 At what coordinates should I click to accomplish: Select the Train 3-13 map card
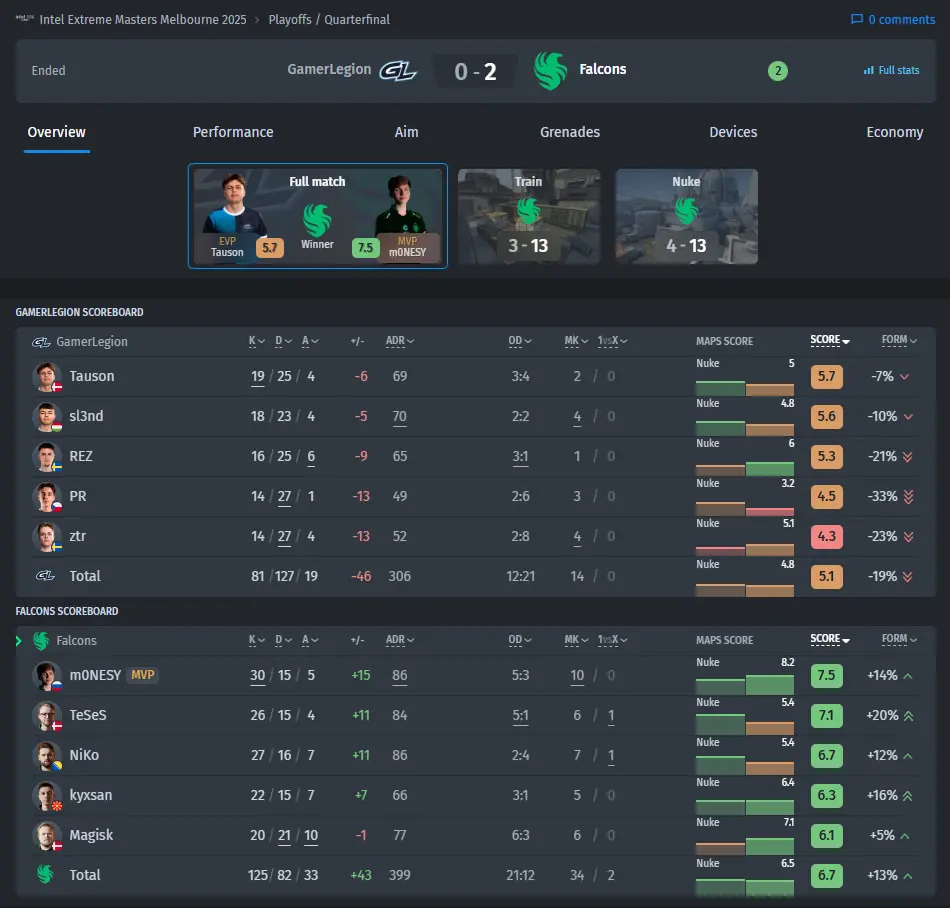[x=529, y=216]
